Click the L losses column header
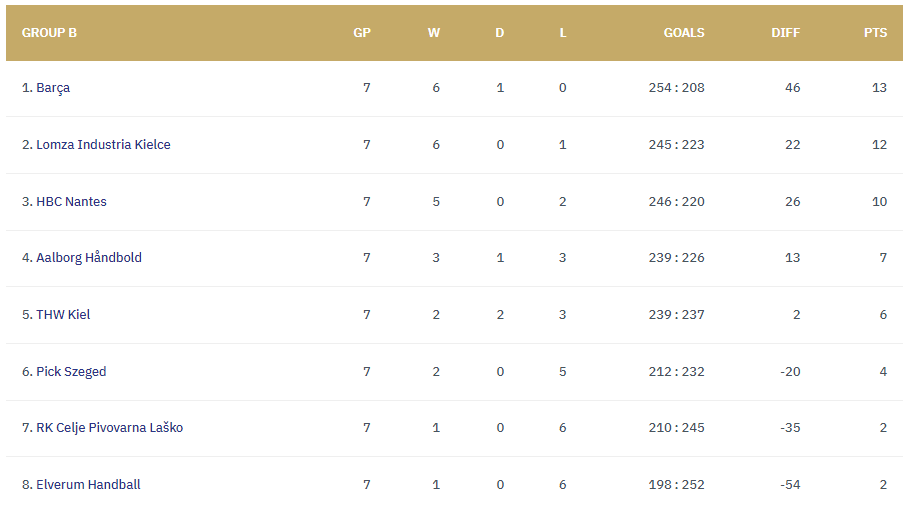The height and width of the screenshot is (513, 913). pyautogui.click(x=563, y=33)
